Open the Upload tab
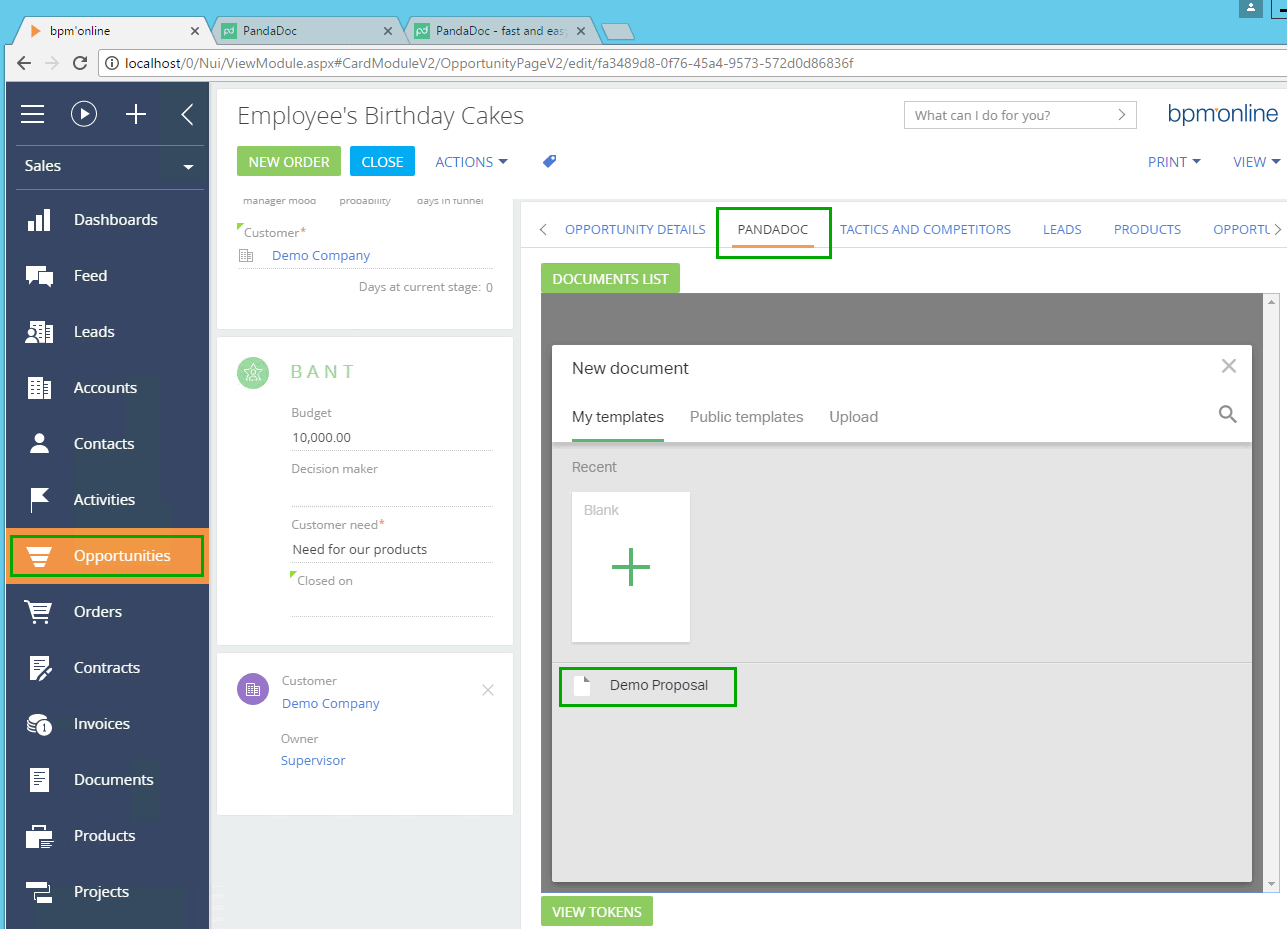Viewport: 1287px width, 929px height. [x=853, y=417]
